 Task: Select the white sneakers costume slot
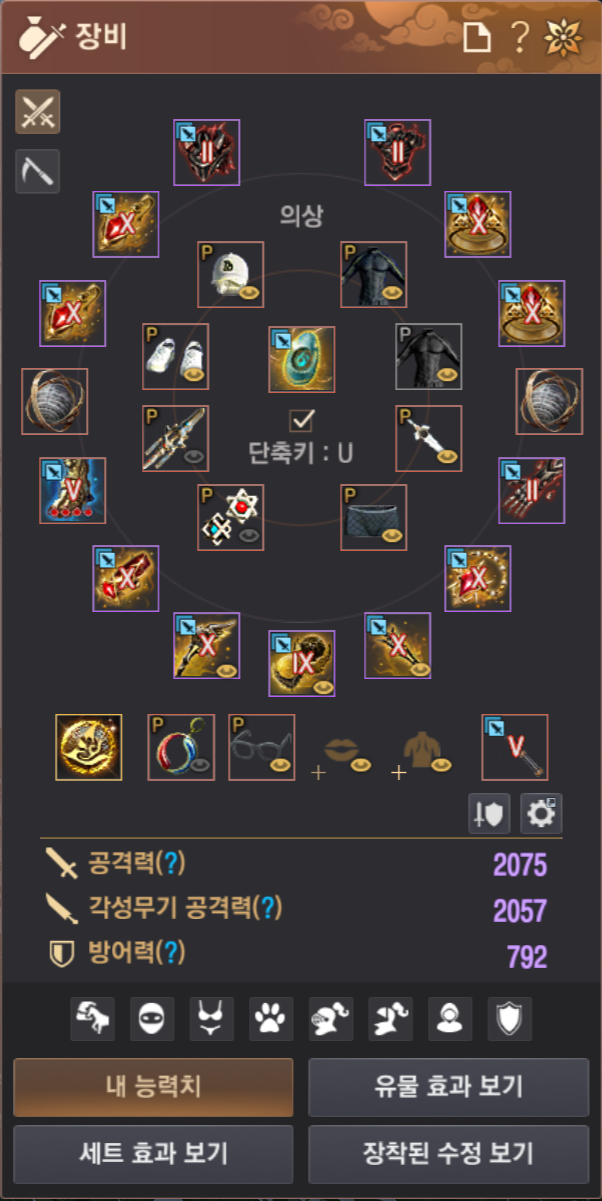pos(176,356)
